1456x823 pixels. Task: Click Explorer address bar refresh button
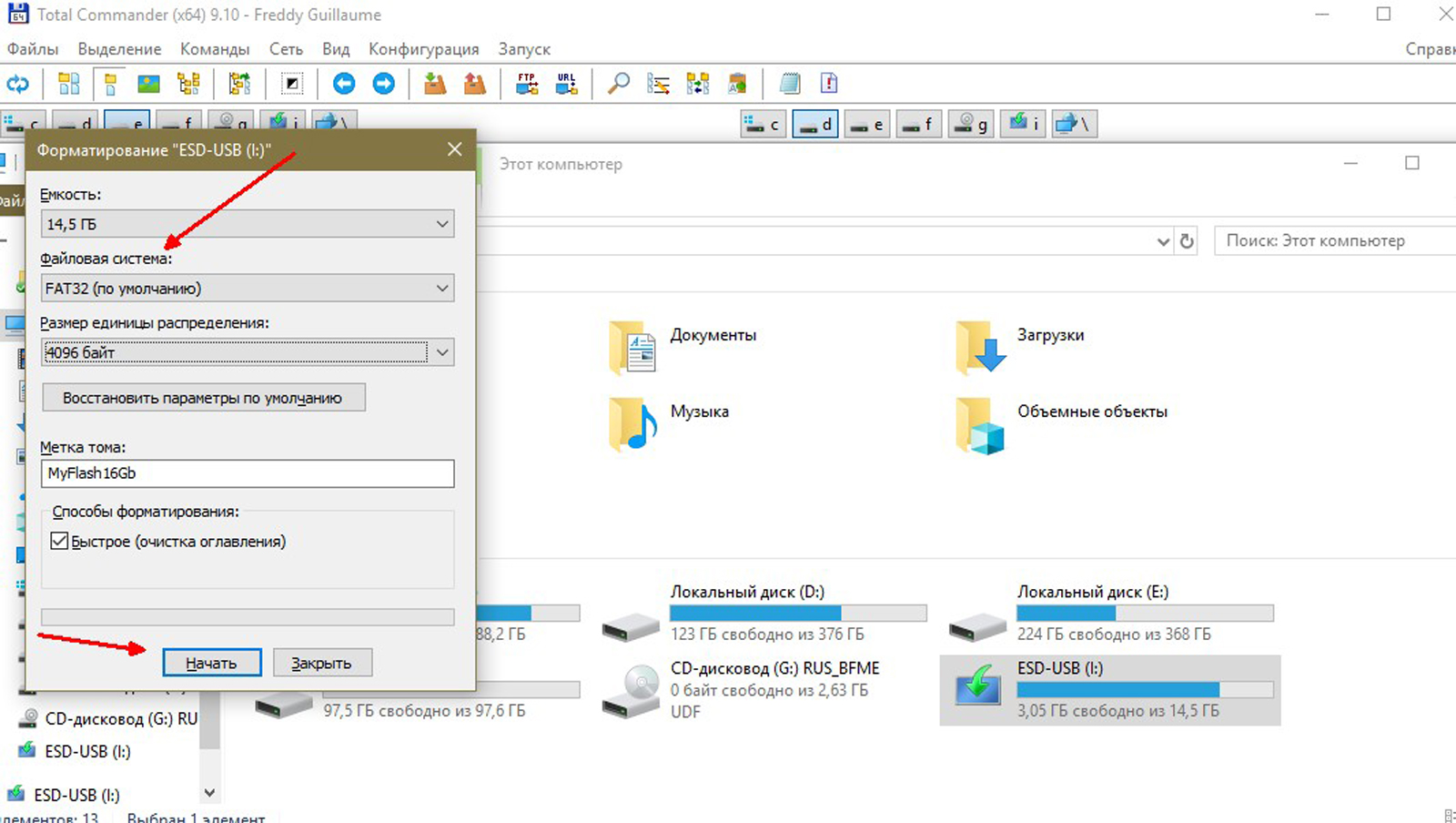[1187, 241]
